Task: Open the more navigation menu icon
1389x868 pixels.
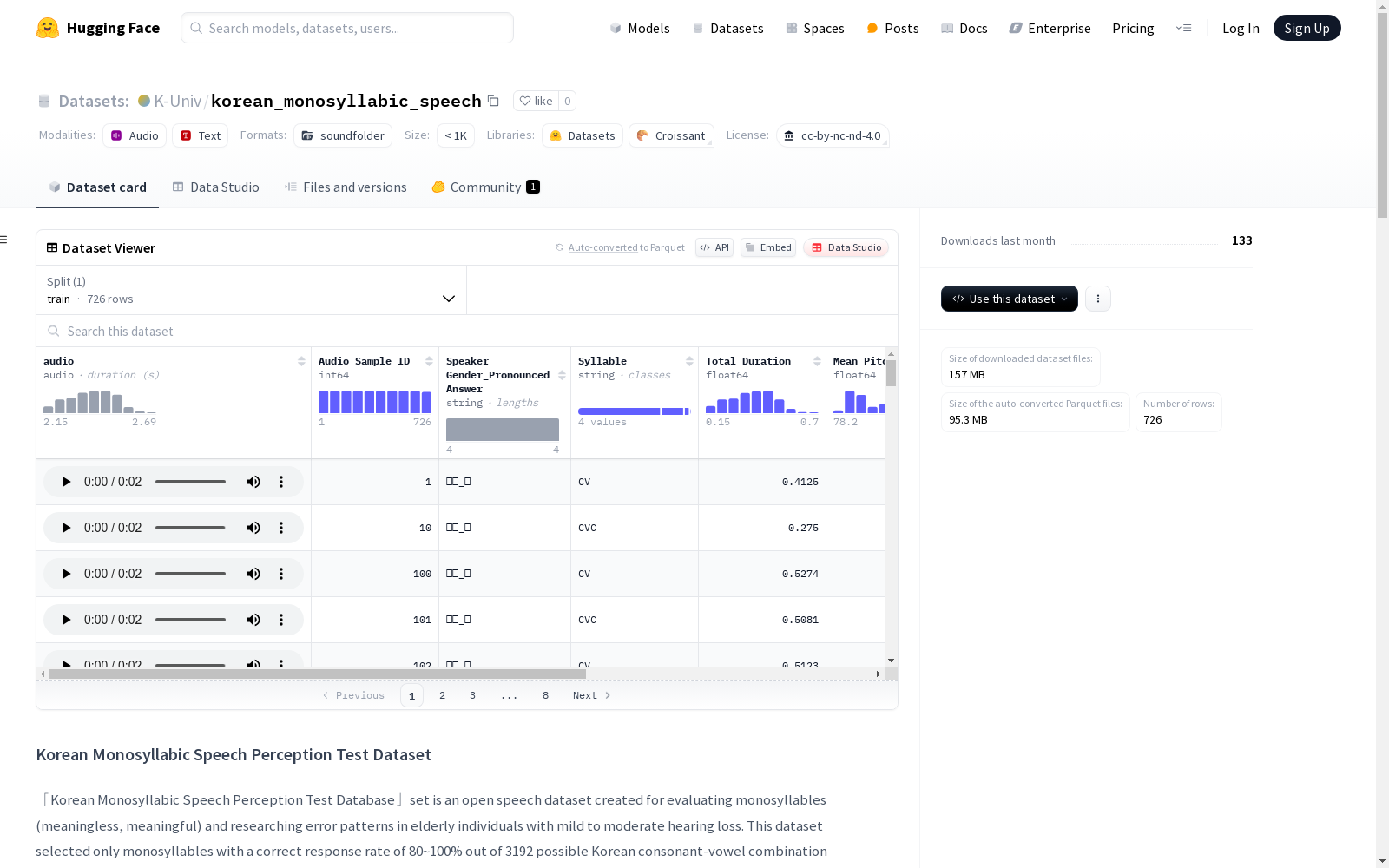Action: pyautogui.click(x=1183, y=28)
